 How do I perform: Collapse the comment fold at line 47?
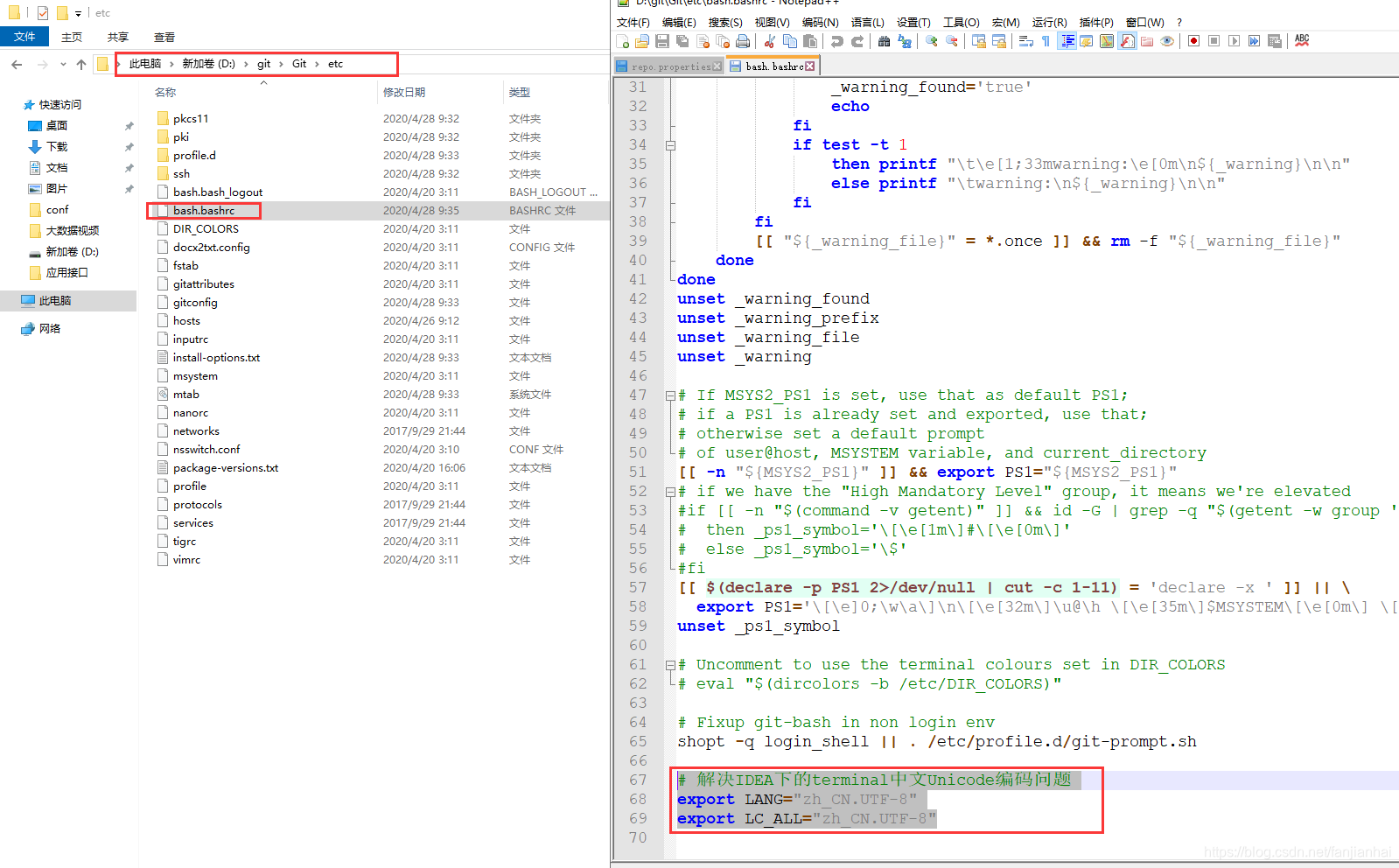click(x=671, y=395)
